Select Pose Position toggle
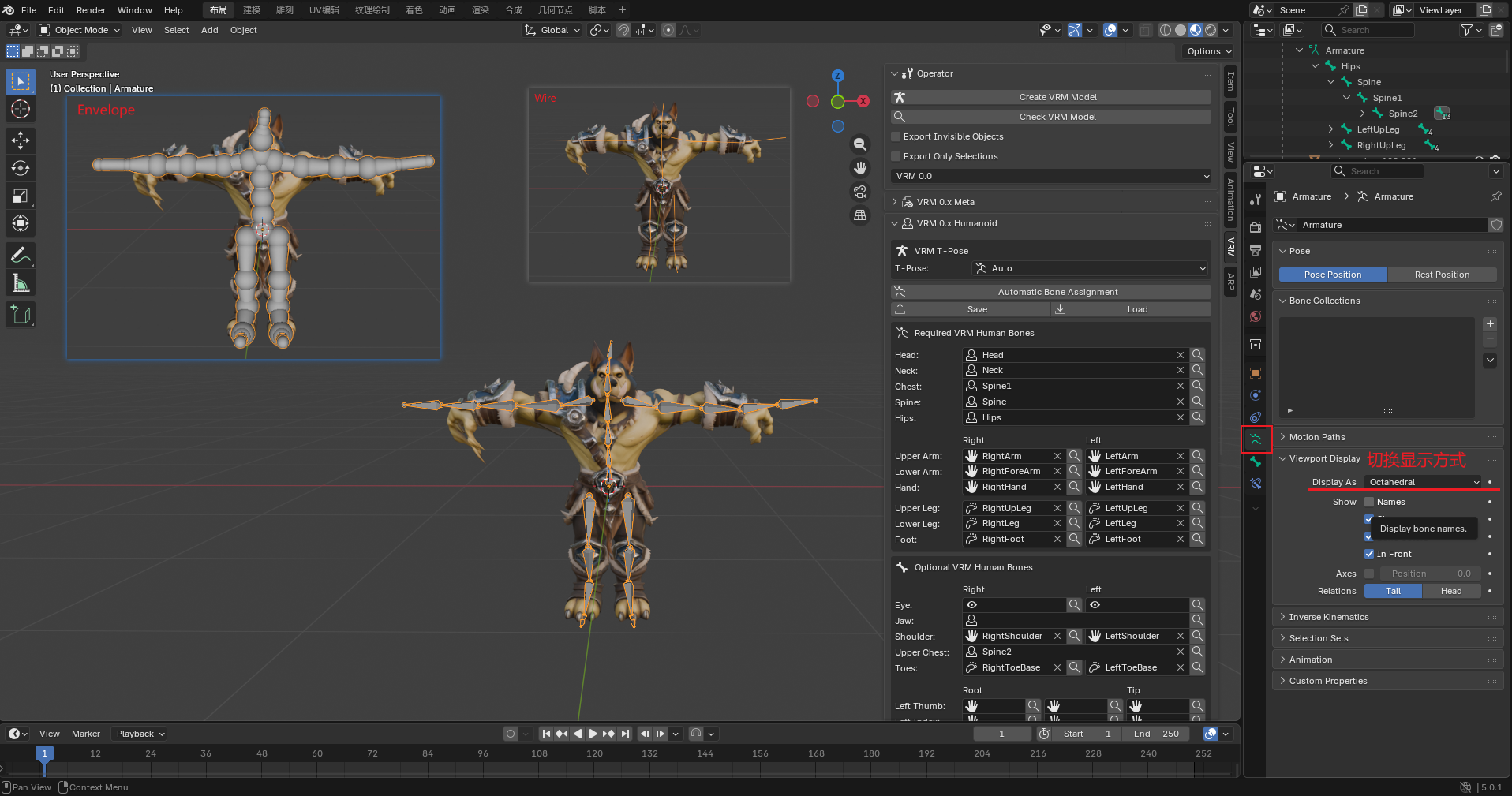Viewport: 1512px width, 796px height. point(1333,275)
